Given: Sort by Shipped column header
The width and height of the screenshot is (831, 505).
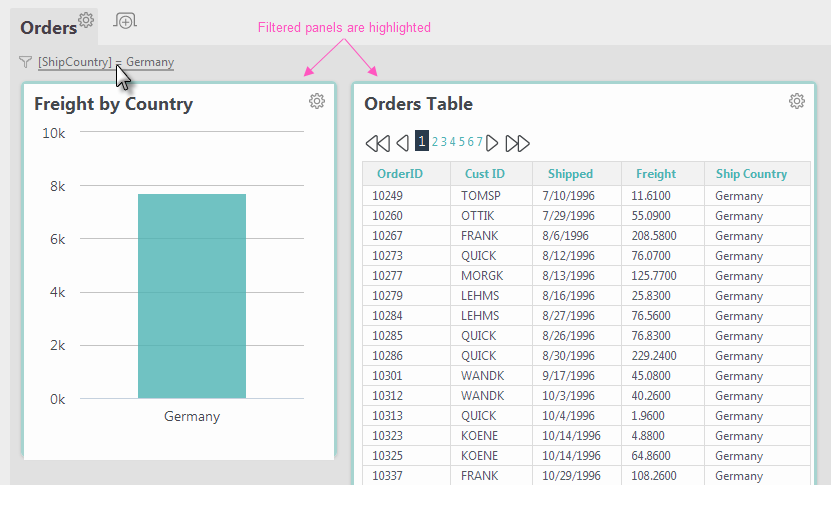Looking at the screenshot, I should point(570,174).
